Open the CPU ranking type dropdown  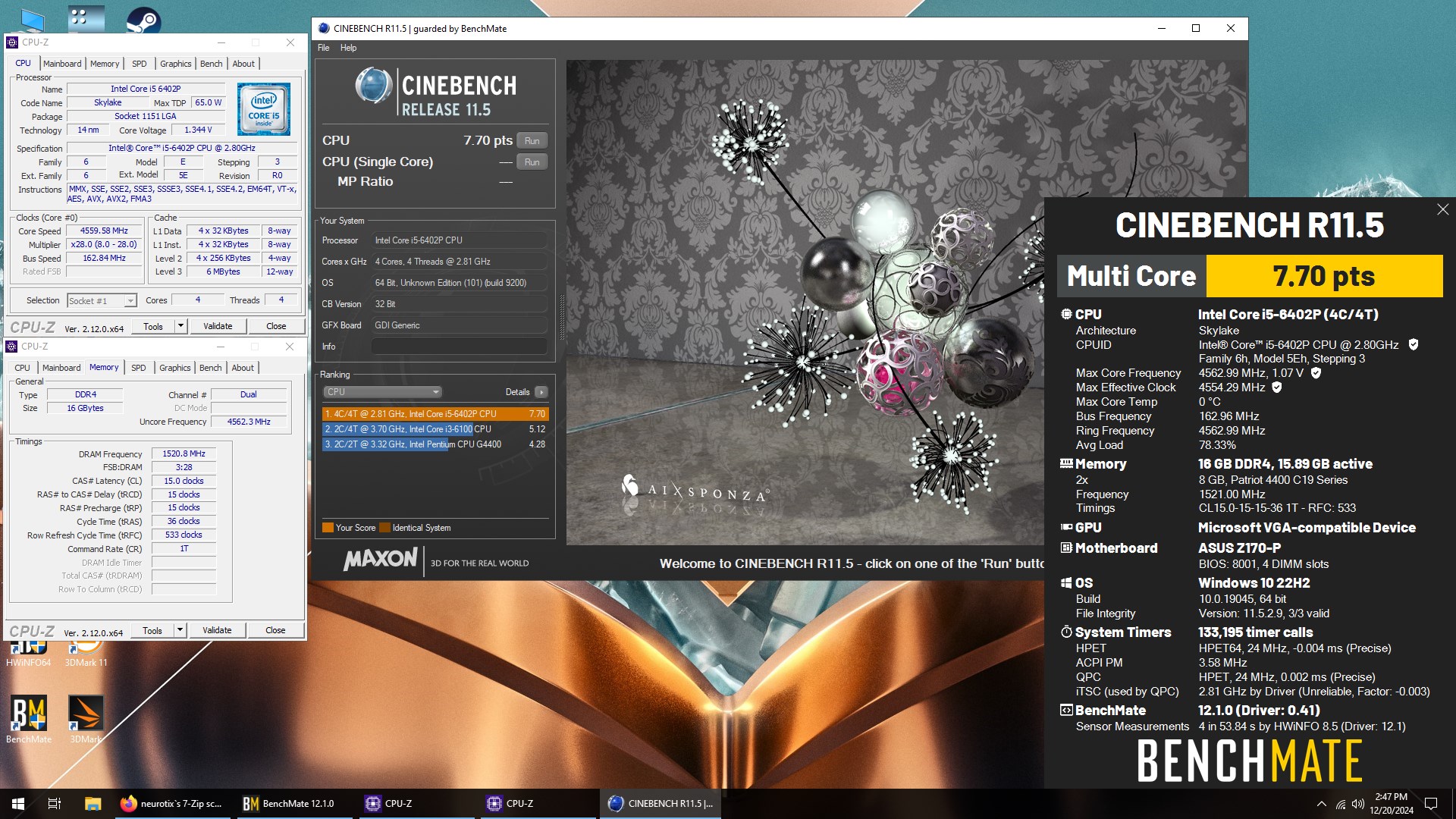pyautogui.click(x=383, y=392)
